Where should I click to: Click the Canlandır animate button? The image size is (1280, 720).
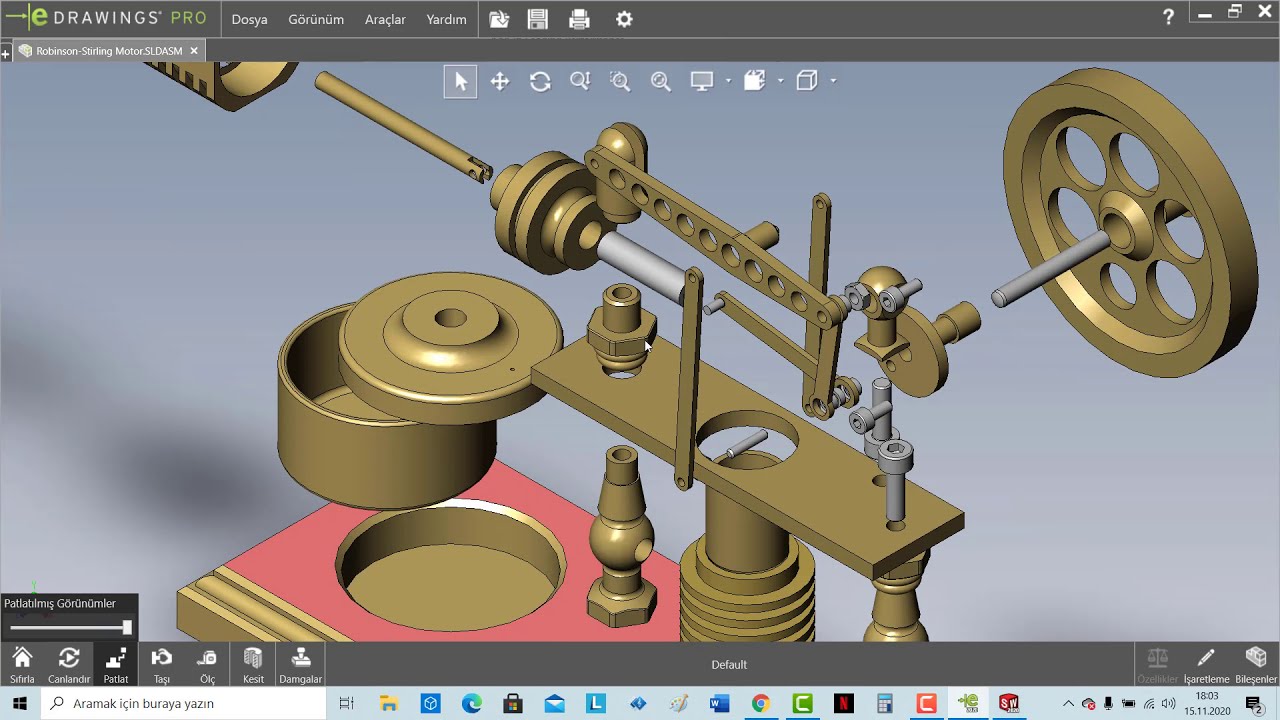click(x=69, y=665)
